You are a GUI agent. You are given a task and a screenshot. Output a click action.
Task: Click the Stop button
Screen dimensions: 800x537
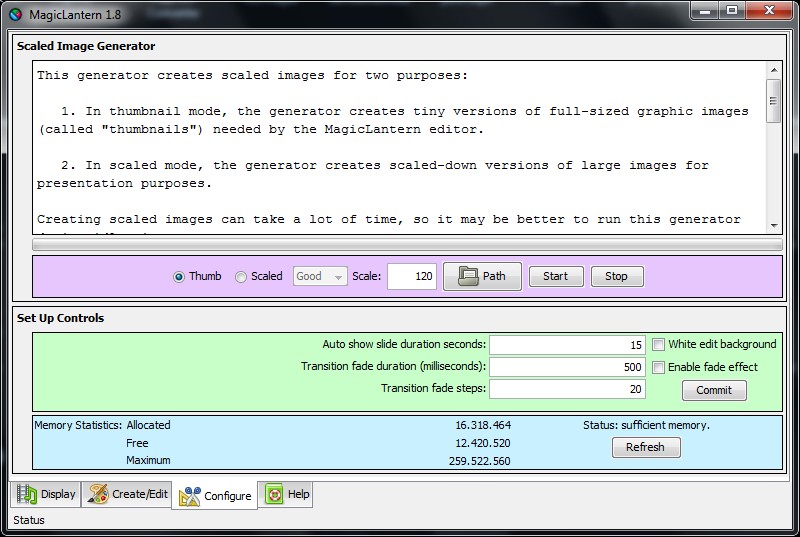pos(616,276)
